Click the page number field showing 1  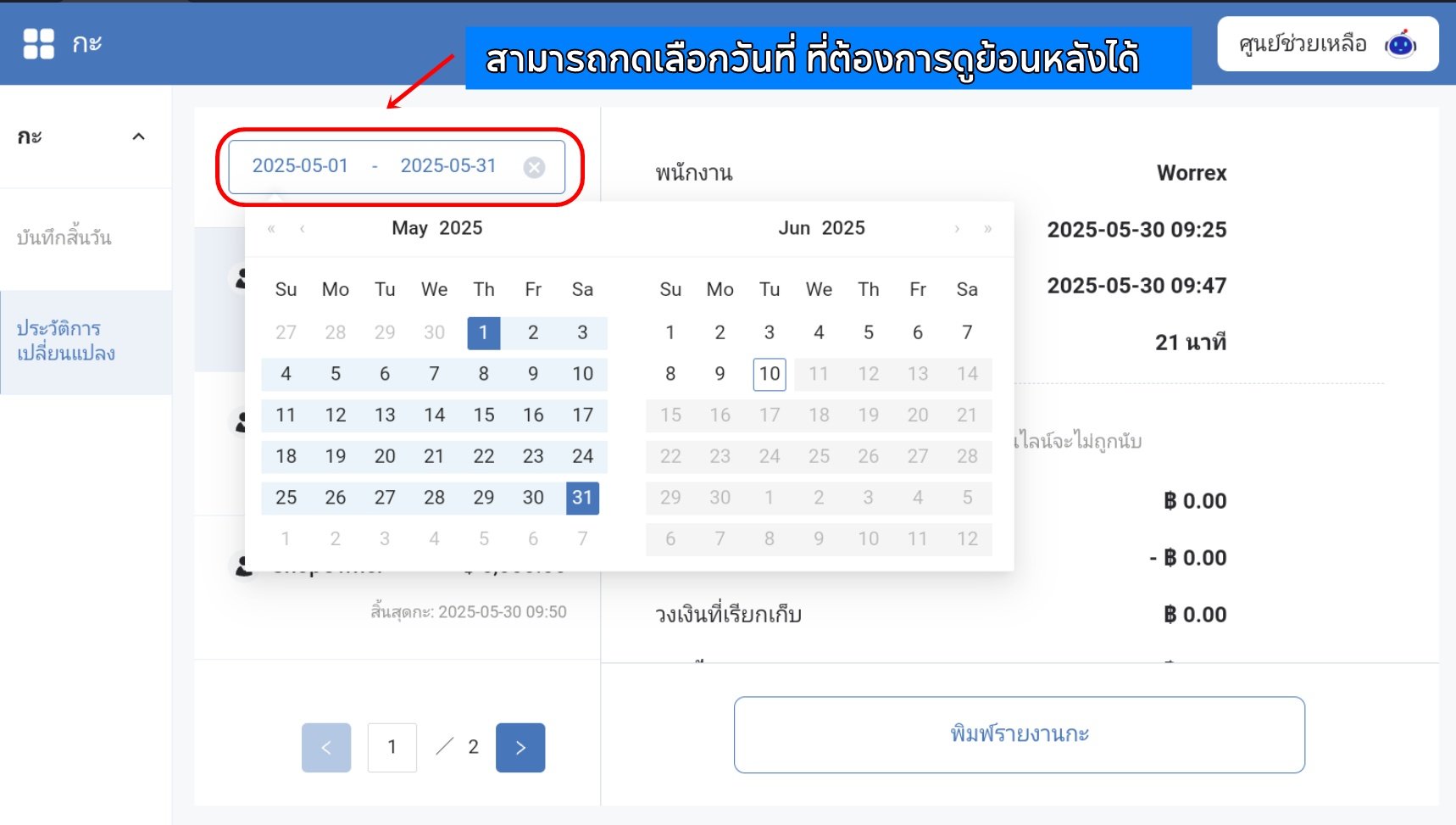392,748
